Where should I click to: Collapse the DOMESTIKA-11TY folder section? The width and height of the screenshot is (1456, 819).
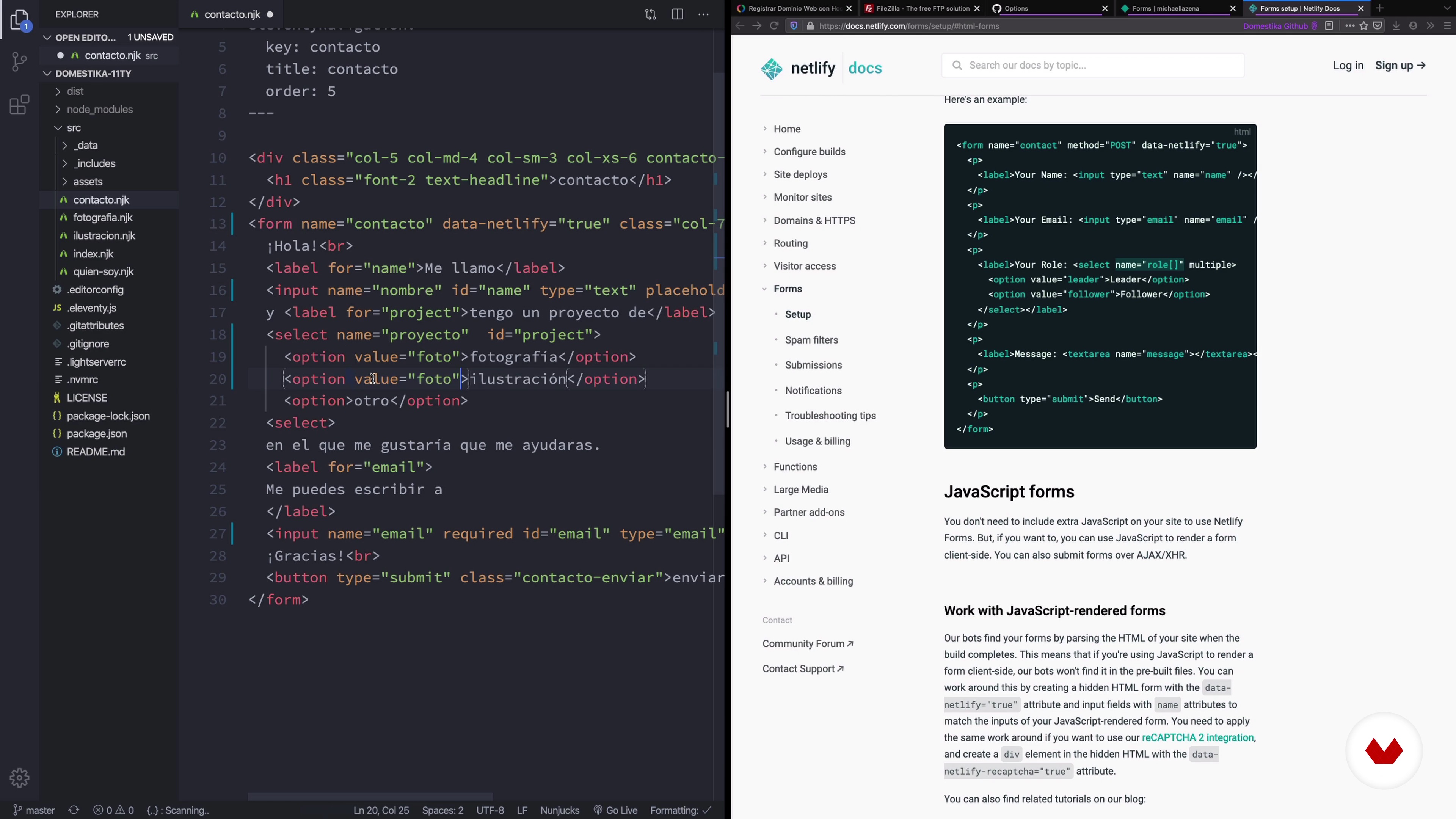(x=47, y=74)
